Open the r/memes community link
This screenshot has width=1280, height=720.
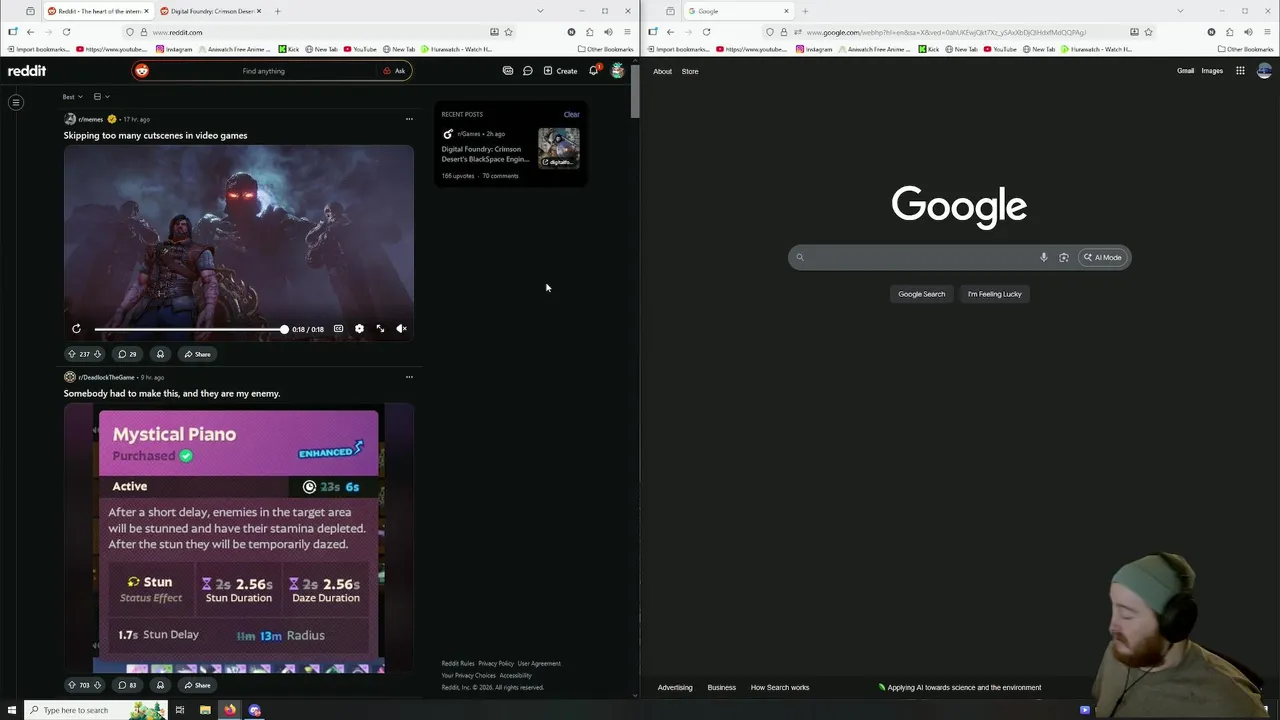pos(91,119)
